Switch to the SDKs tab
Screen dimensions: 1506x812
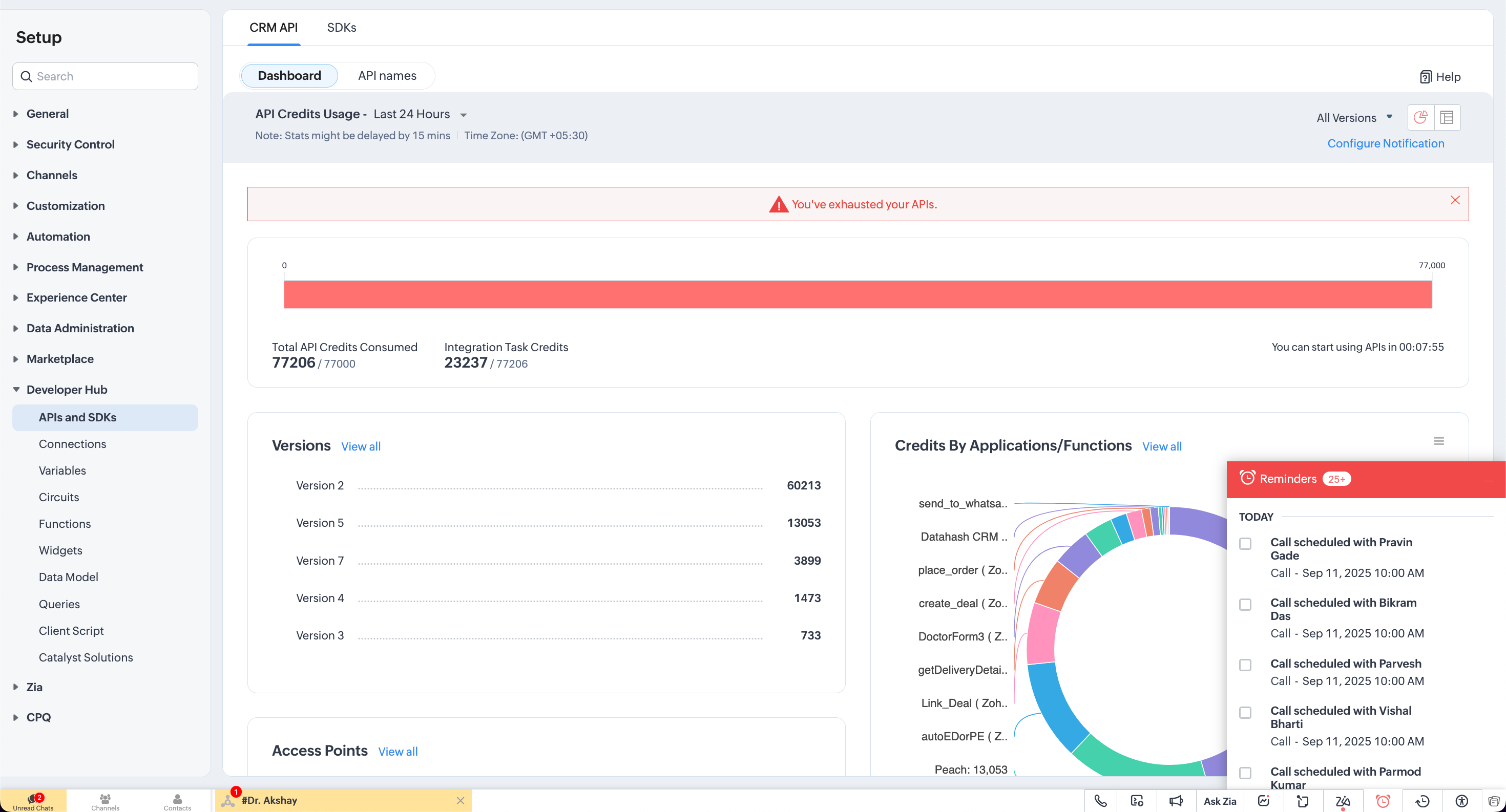tap(342, 28)
